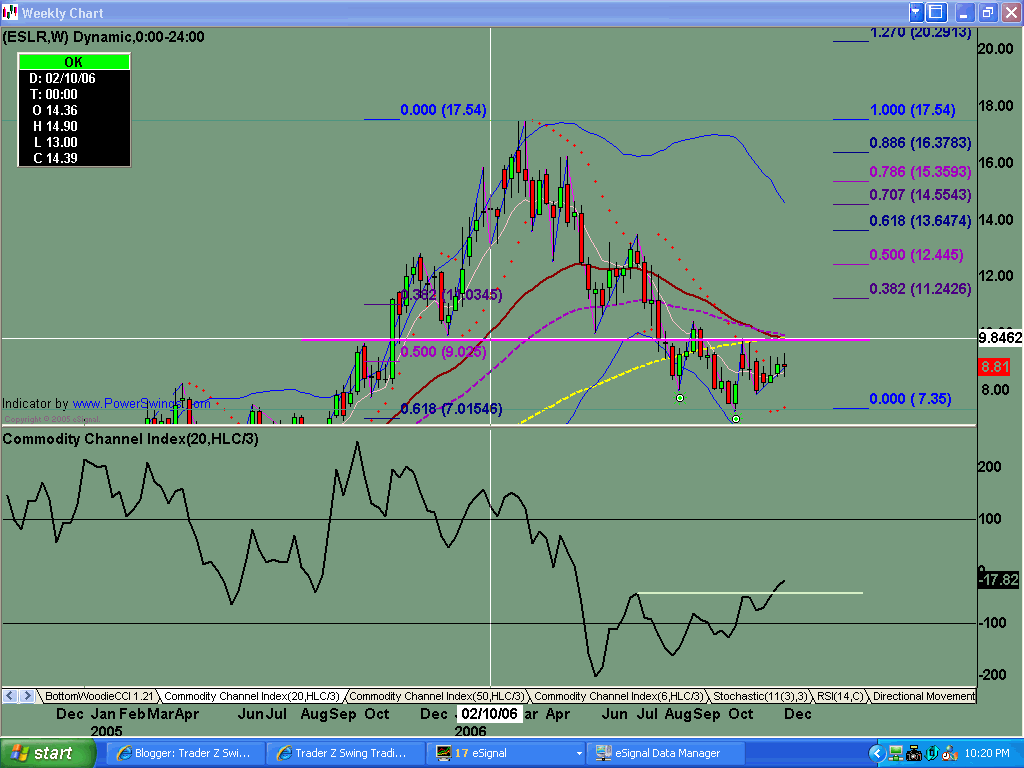Click the Windows start button
Viewport: 1024px width, 768px height.
coord(47,753)
